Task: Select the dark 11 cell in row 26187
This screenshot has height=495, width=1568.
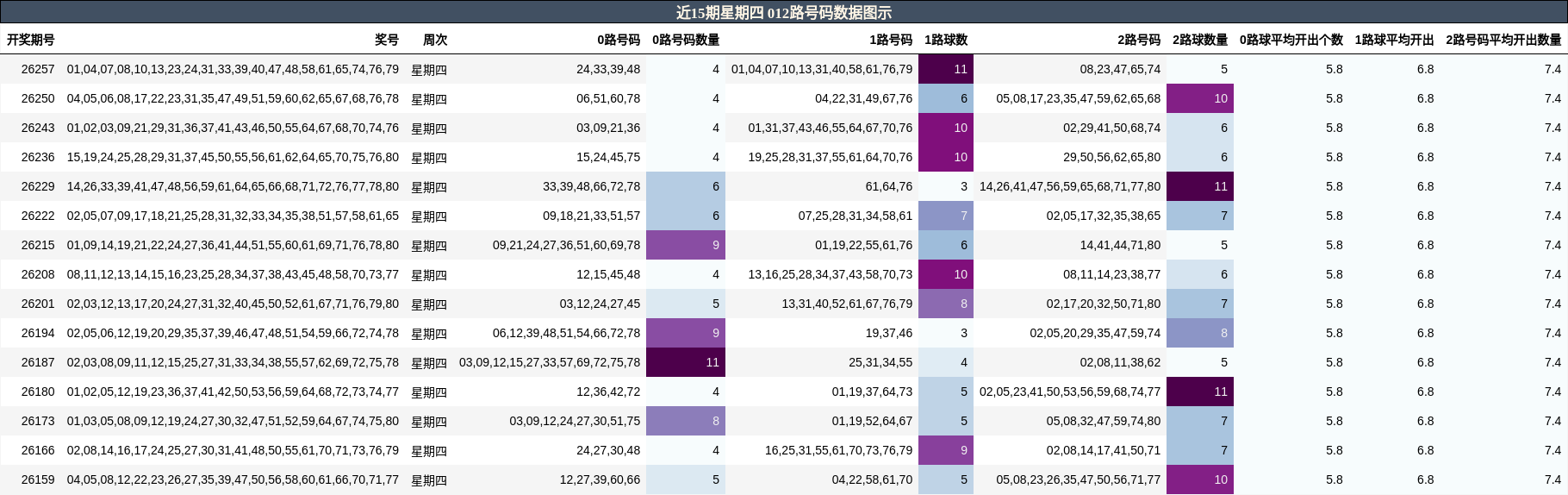Action: click(x=686, y=362)
